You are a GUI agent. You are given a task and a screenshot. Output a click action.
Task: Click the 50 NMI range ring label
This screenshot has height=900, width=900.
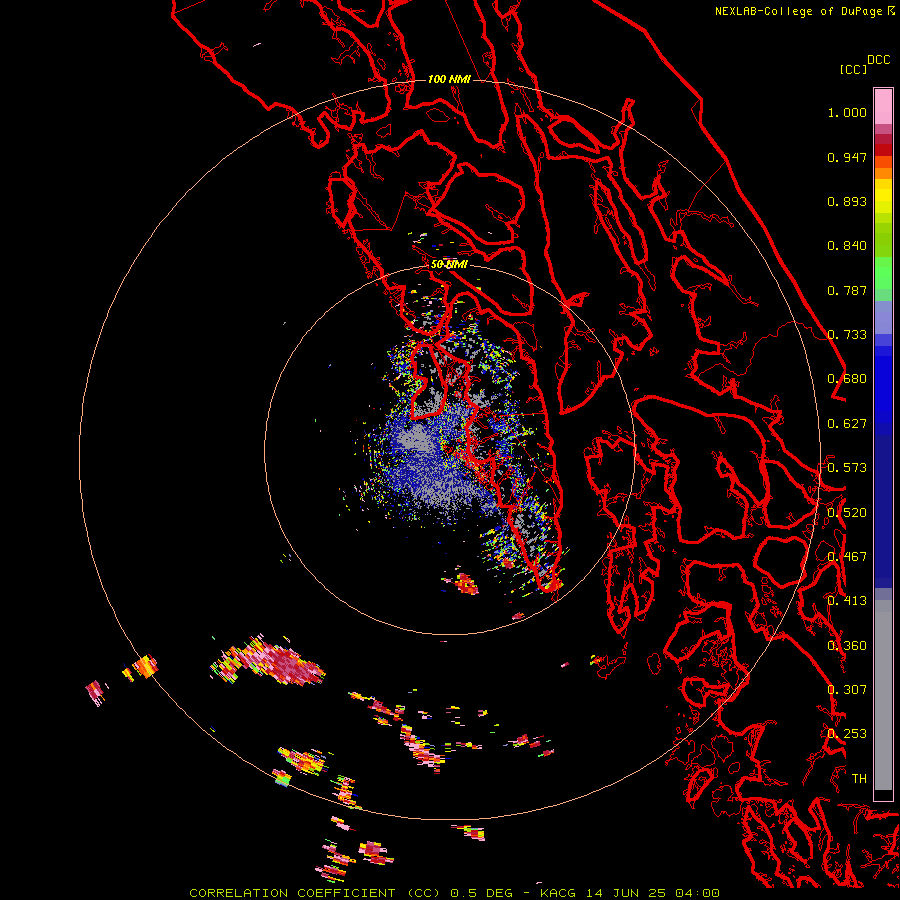(x=449, y=265)
